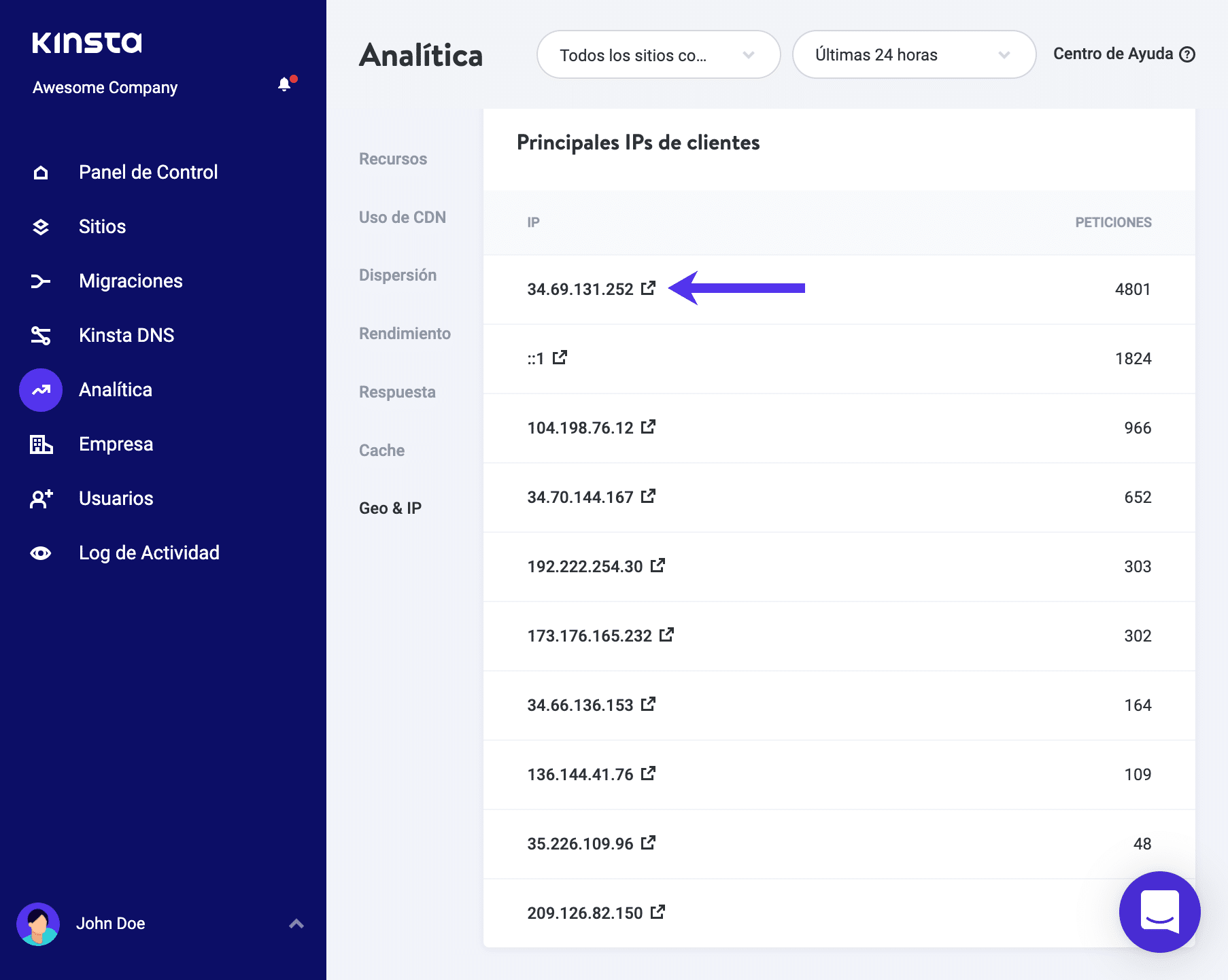Select the Uso de CDN tab
Screen dimensions: 1228x980
[402, 217]
